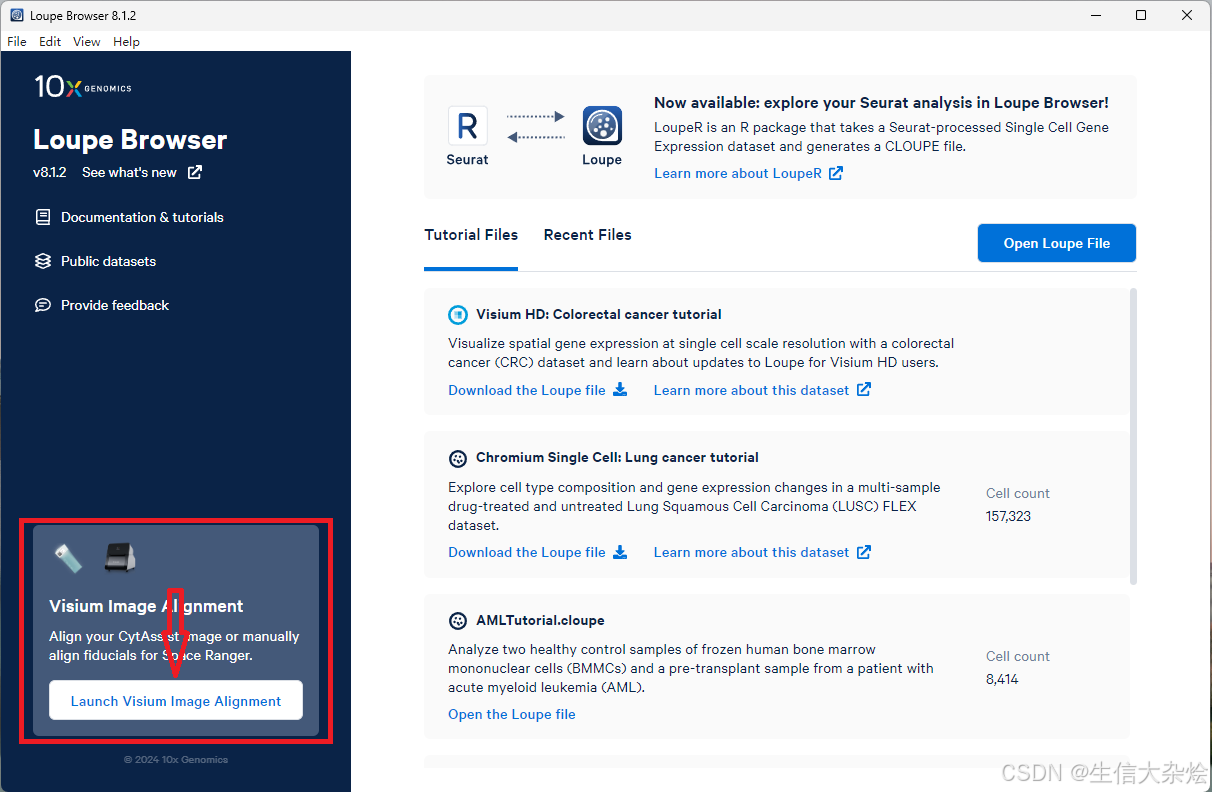Viewport: 1212px width, 792px height.
Task: Click the Public datasets stack icon
Action: pyautogui.click(x=42, y=261)
